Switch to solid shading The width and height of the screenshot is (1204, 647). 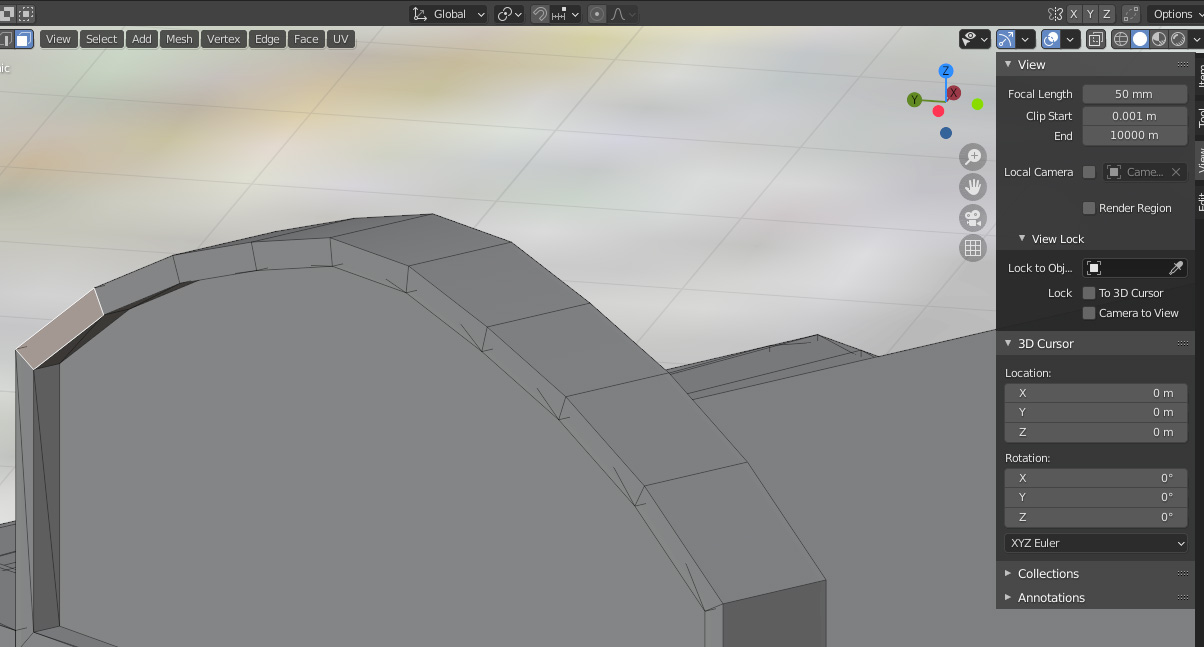pyautogui.click(x=1140, y=39)
